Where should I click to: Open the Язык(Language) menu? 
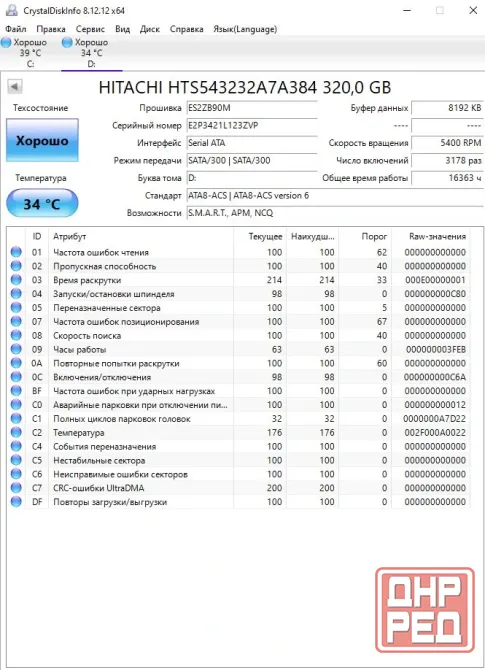point(245,29)
